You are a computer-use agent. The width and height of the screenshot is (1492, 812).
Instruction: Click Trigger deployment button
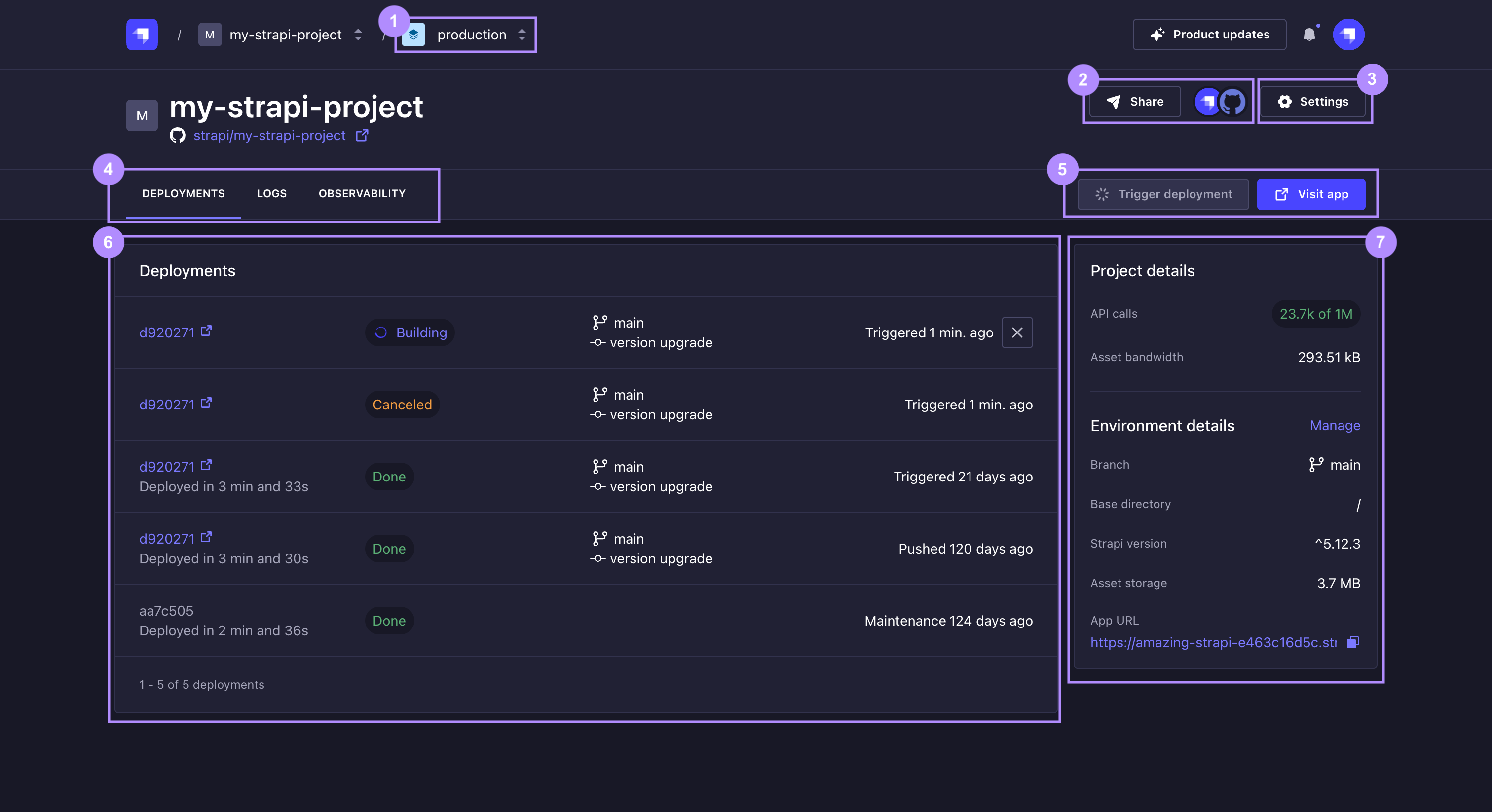(x=1163, y=194)
